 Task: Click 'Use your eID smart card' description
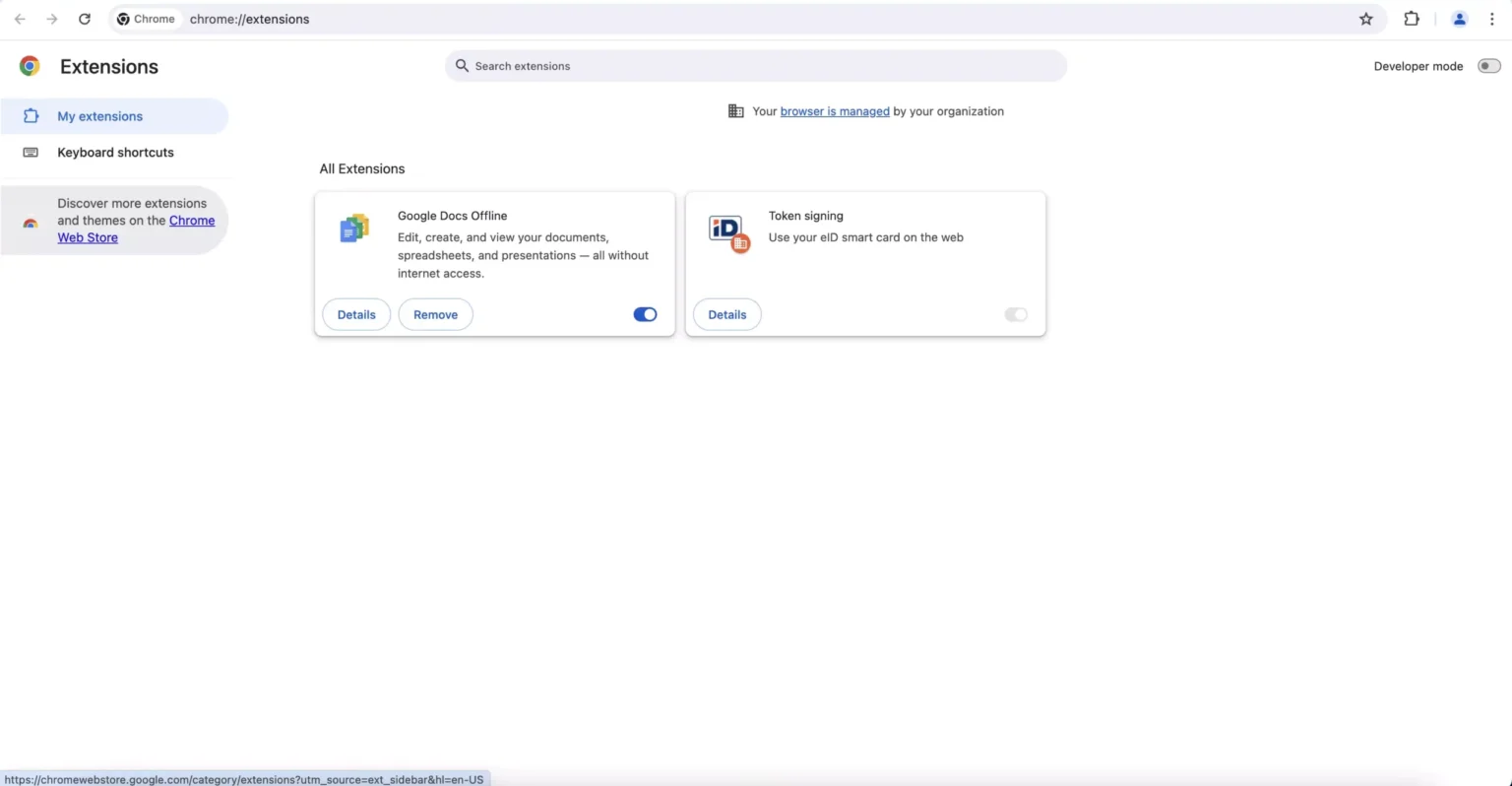[x=865, y=237]
